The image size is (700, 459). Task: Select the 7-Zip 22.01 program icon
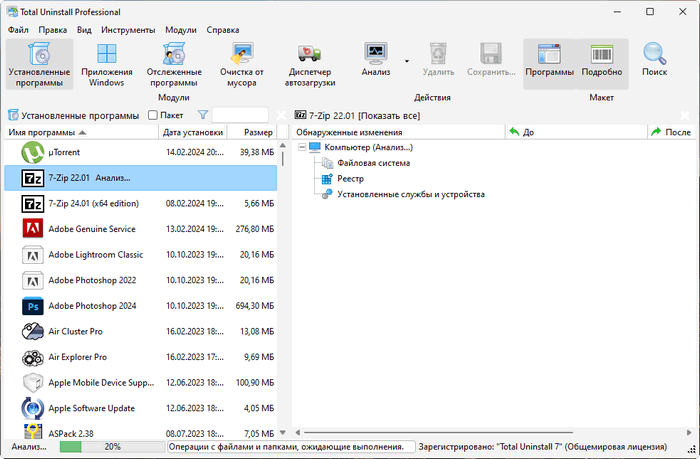33,178
